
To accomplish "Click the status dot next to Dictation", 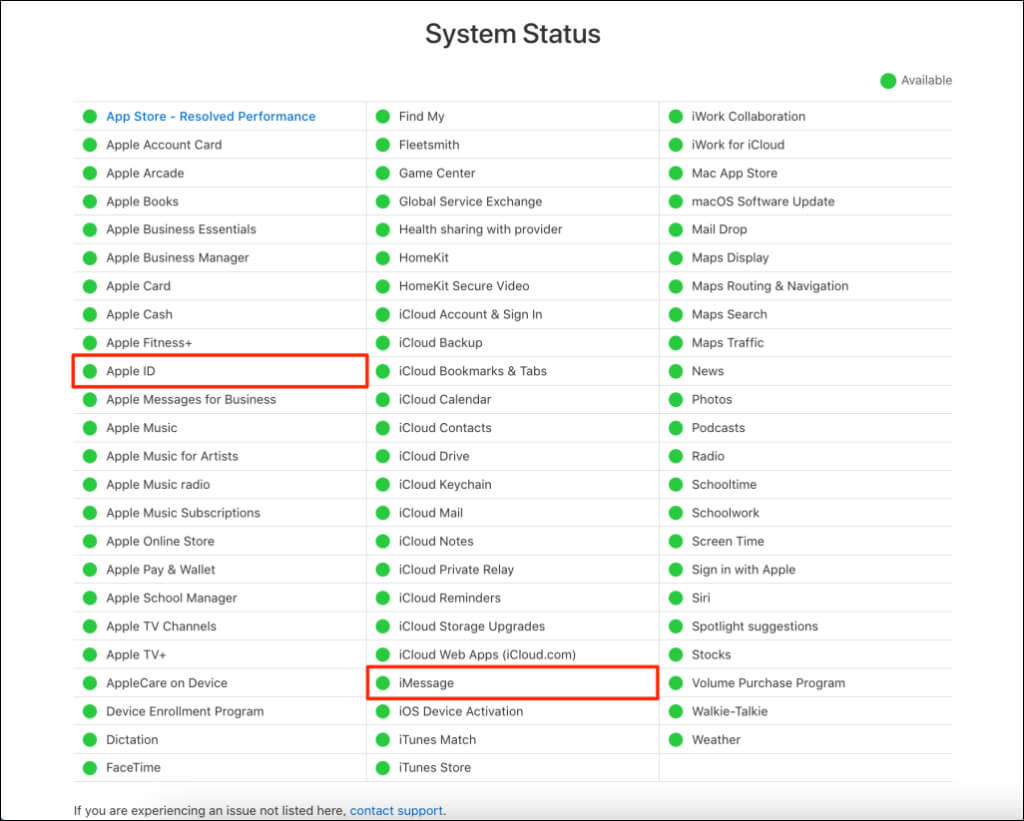I will pyautogui.click(x=90, y=739).
